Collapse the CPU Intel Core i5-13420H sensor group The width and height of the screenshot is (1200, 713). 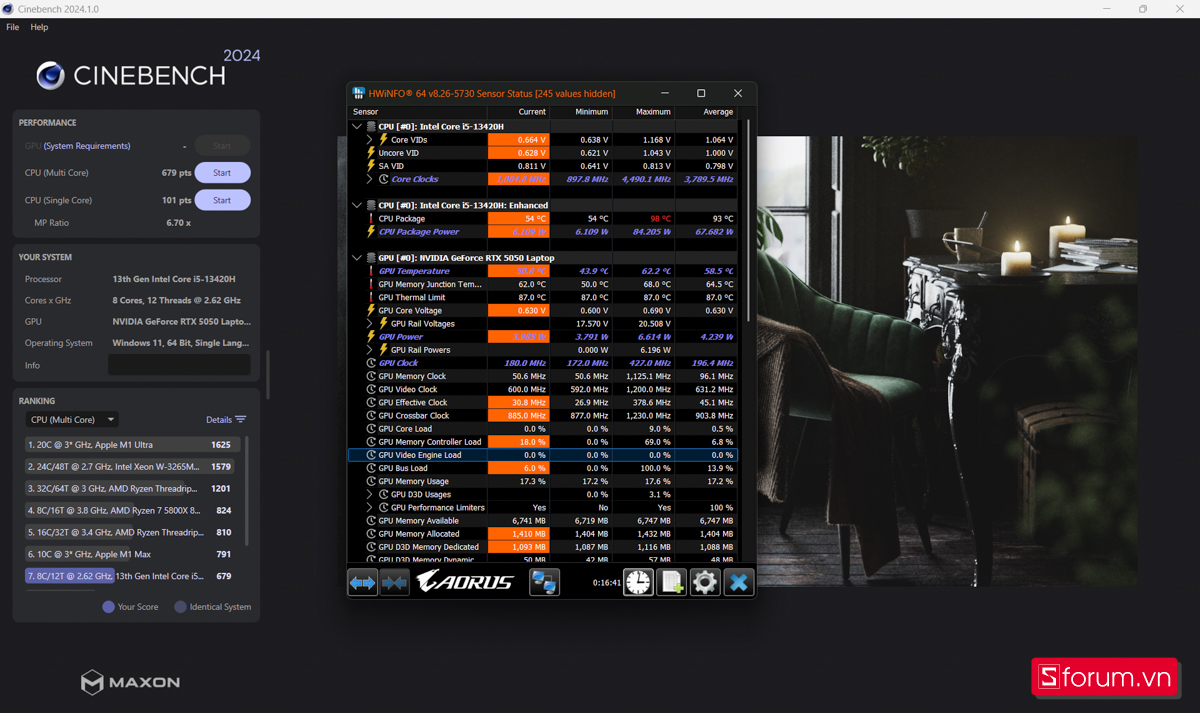[x=358, y=127]
